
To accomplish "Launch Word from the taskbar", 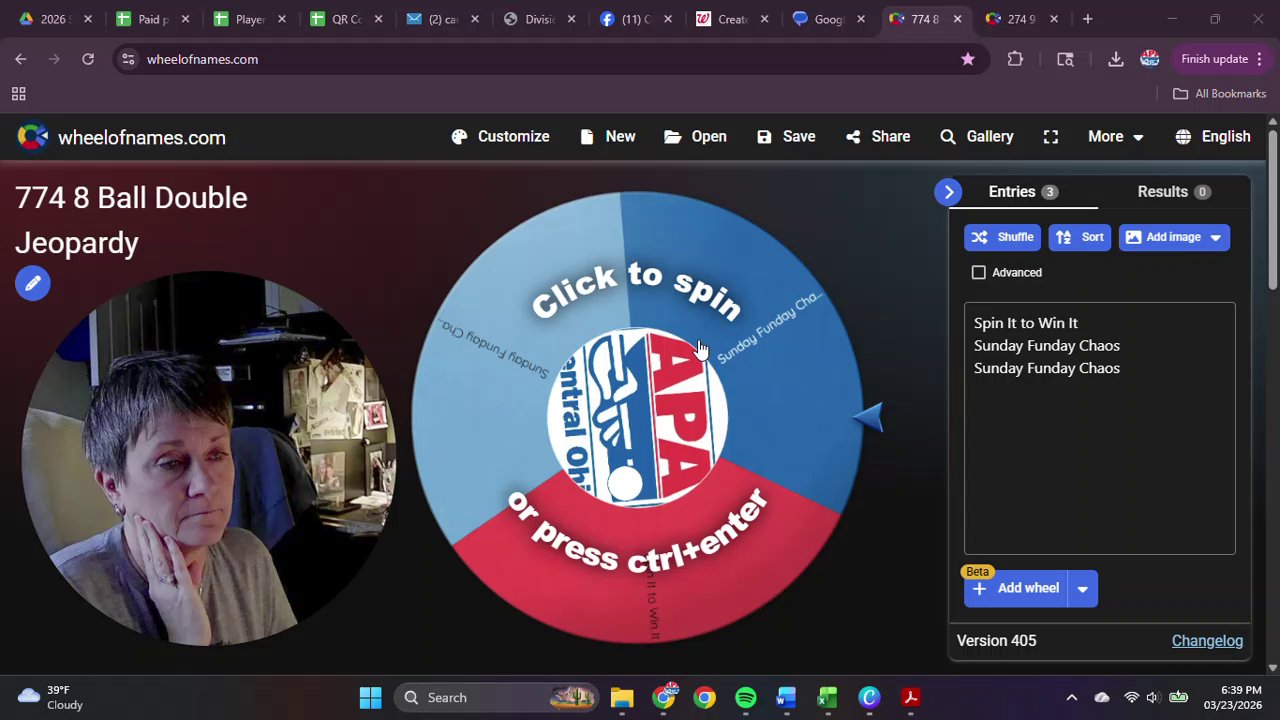I will coord(786,697).
